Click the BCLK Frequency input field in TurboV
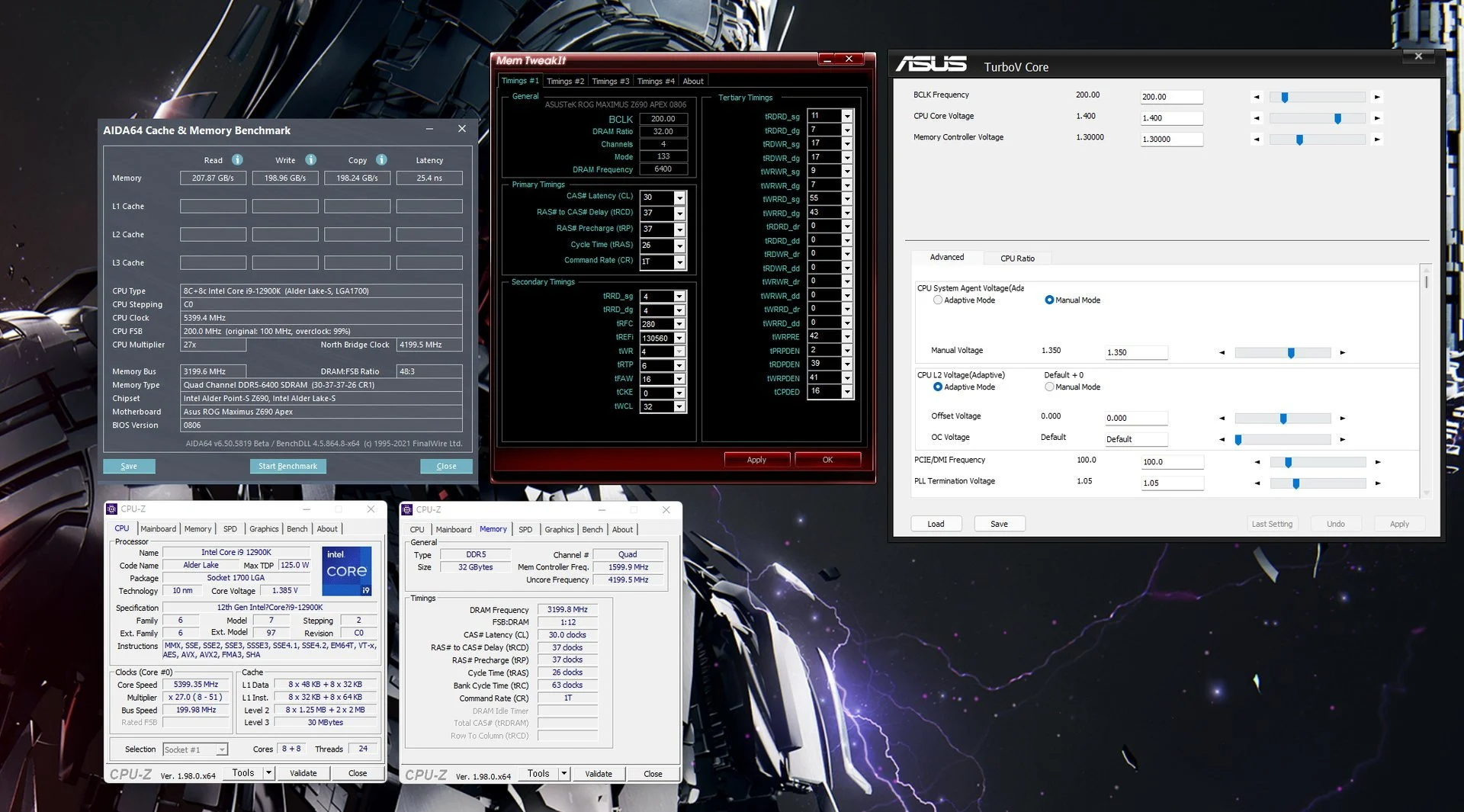This screenshot has width=1464, height=812. [x=1171, y=97]
